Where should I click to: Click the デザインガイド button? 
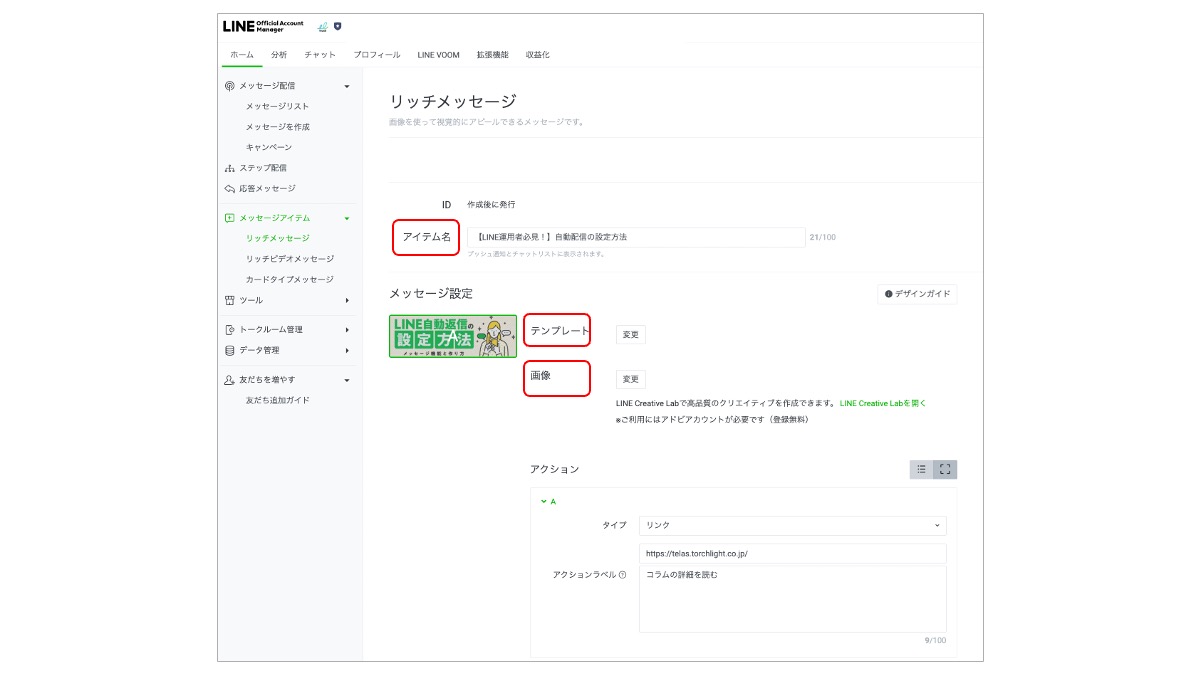918,294
